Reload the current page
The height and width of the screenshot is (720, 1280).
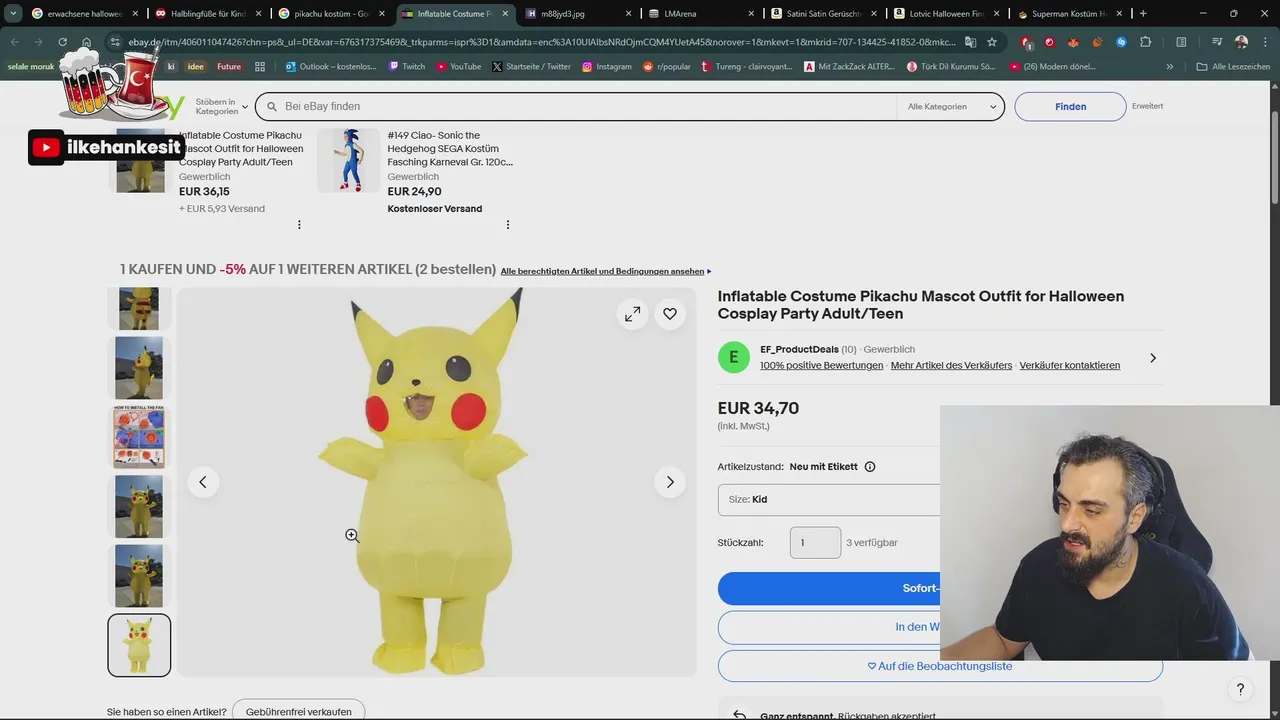pos(62,42)
